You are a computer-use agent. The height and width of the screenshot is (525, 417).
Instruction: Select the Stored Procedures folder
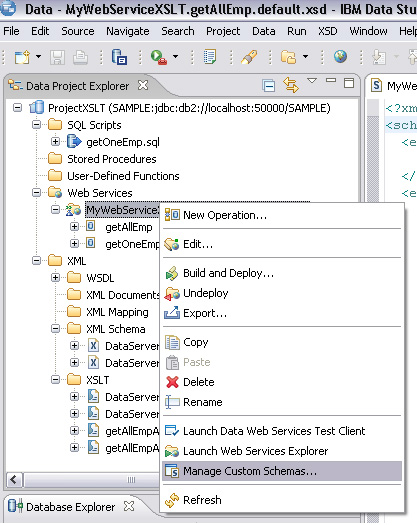pyautogui.click(x=112, y=159)
